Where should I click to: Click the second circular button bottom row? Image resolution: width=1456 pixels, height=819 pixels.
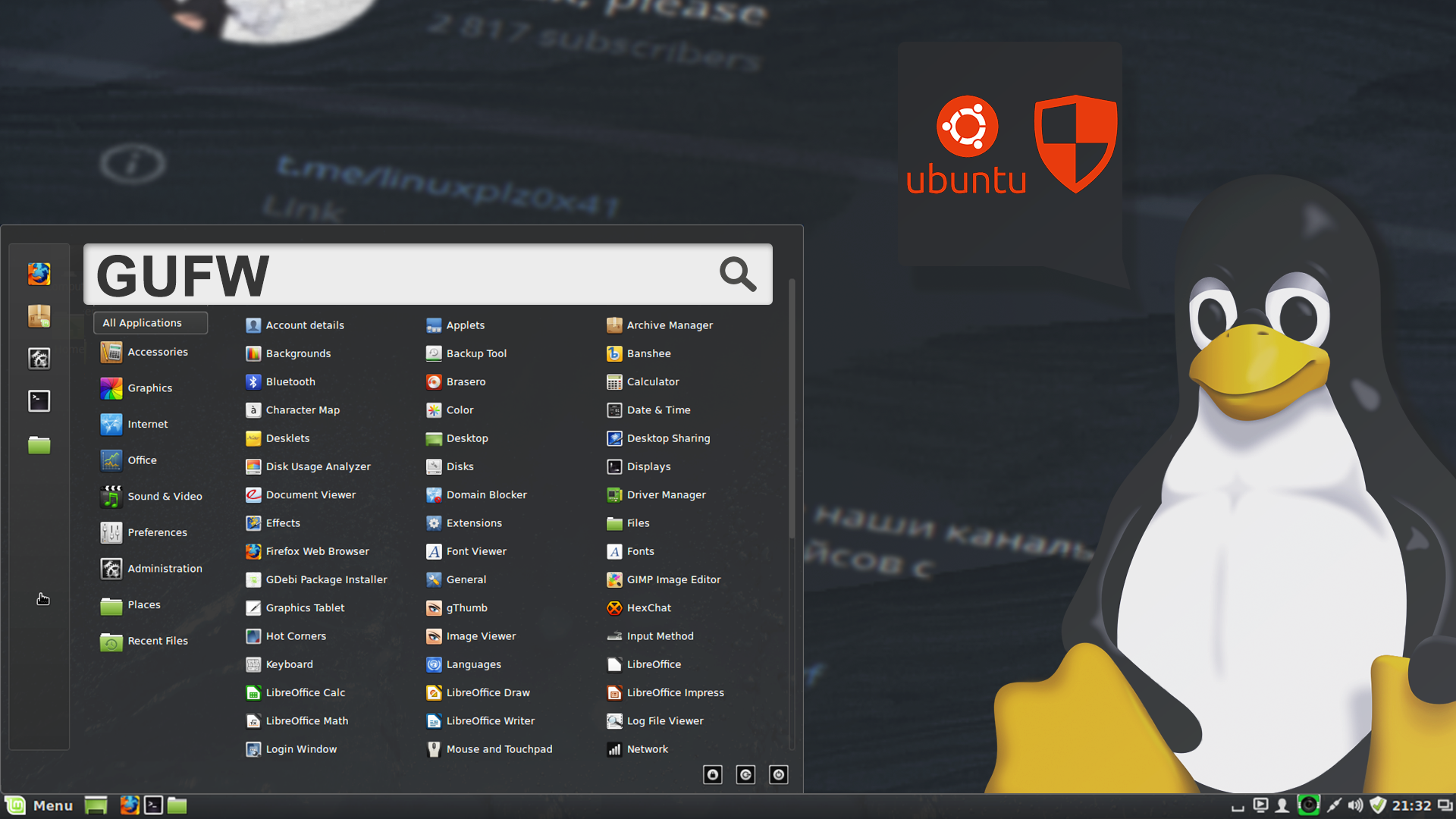745,774
